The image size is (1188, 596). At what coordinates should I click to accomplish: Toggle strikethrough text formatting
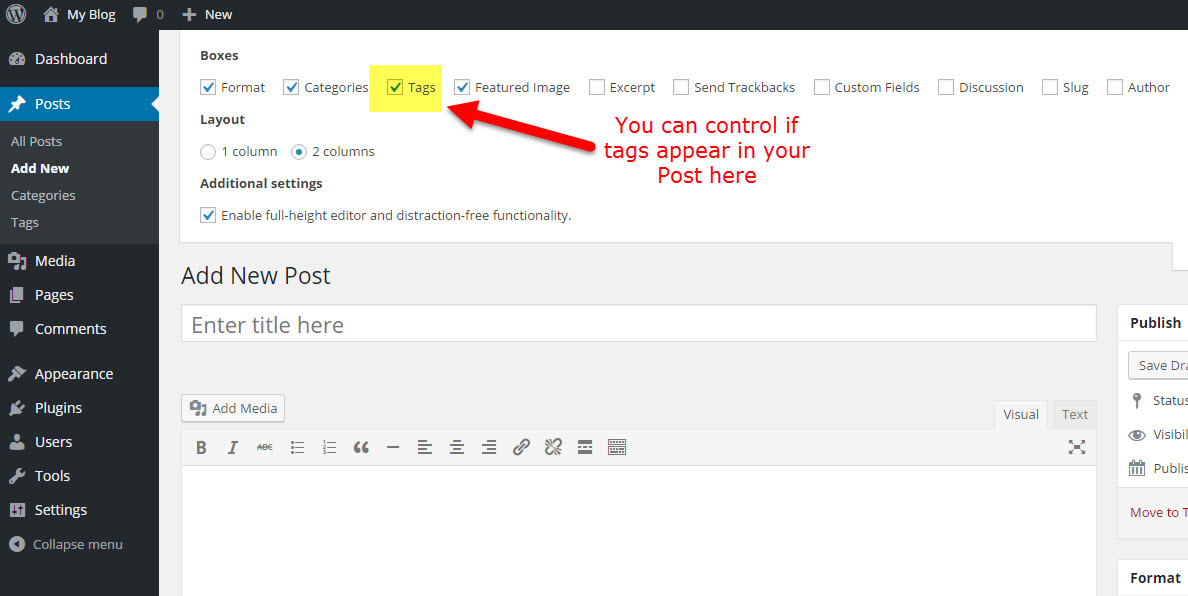(x=265, y=448)
